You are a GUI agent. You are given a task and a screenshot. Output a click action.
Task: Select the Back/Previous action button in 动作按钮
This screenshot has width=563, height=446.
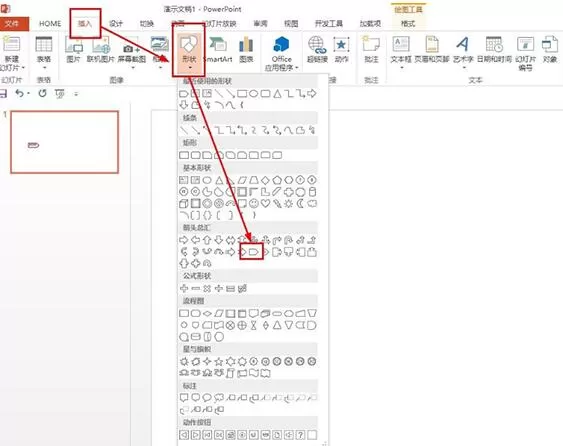pos(184,435)
